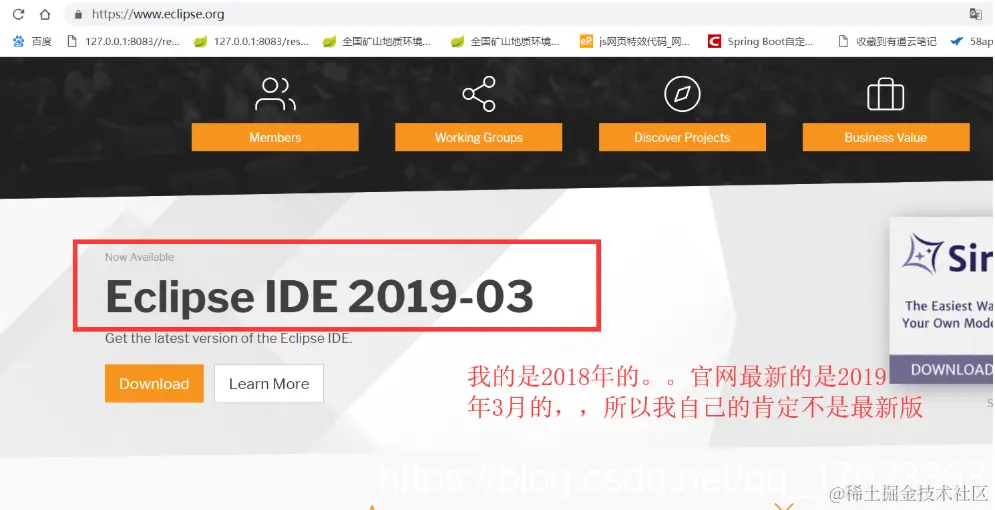Click the orange Download button
The image size is (995, 510).
click(x=154, y=383)
